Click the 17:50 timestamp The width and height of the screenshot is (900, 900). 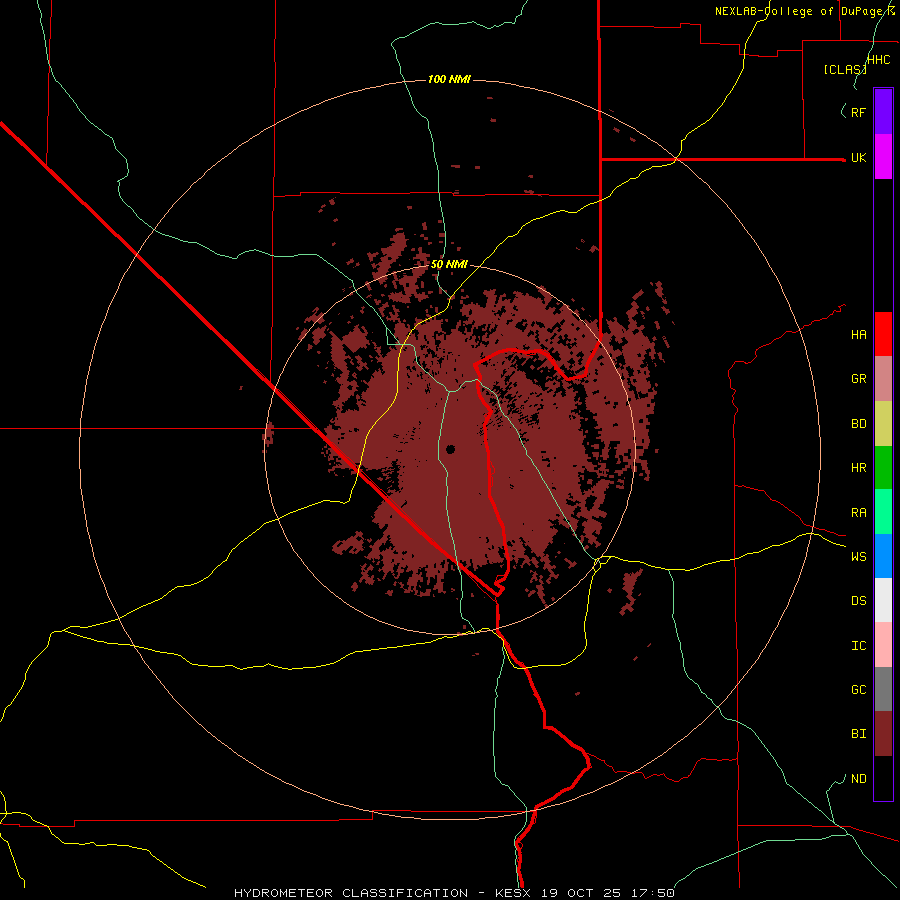tap(653, 893)
